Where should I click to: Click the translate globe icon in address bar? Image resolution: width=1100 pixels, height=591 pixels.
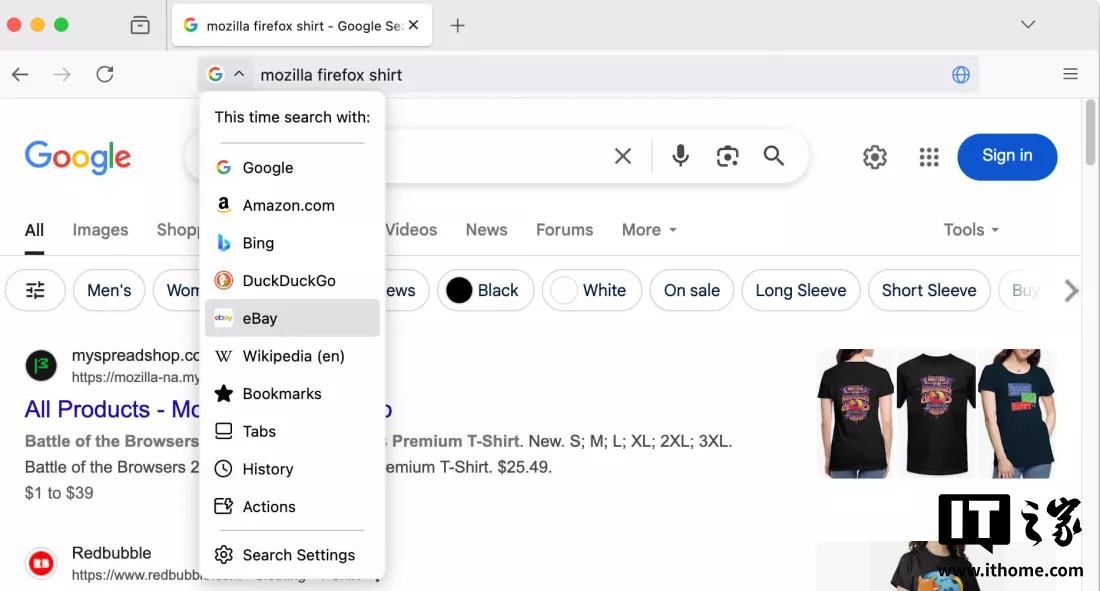960,74
